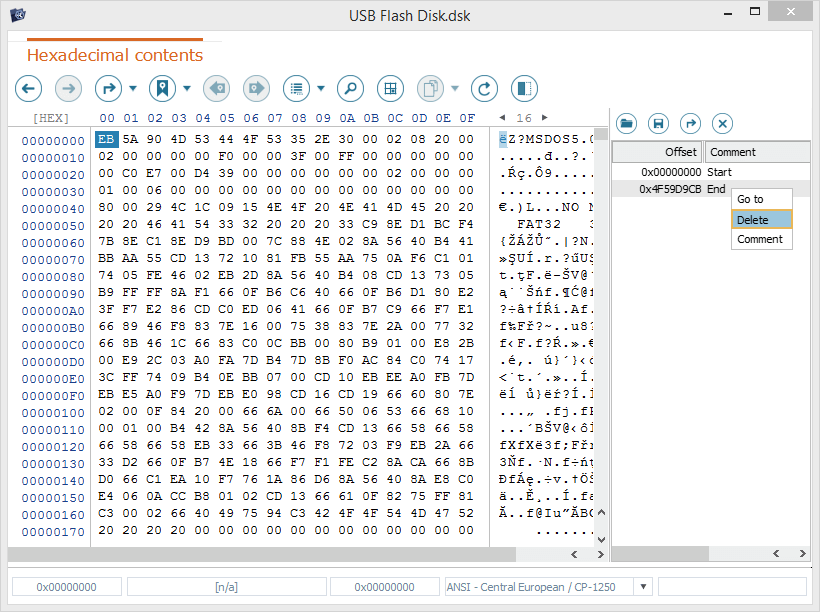Increase bytes per row with right arrow
This screenshot has height=612, width=820.
pos(545,118)
